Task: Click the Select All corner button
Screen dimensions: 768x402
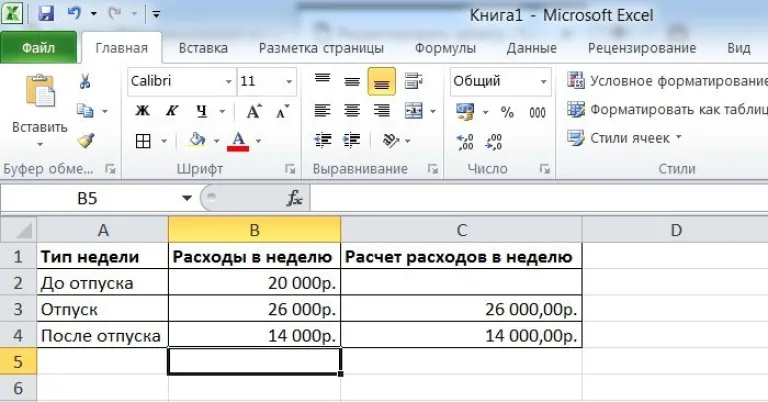Action: point(19,230)
